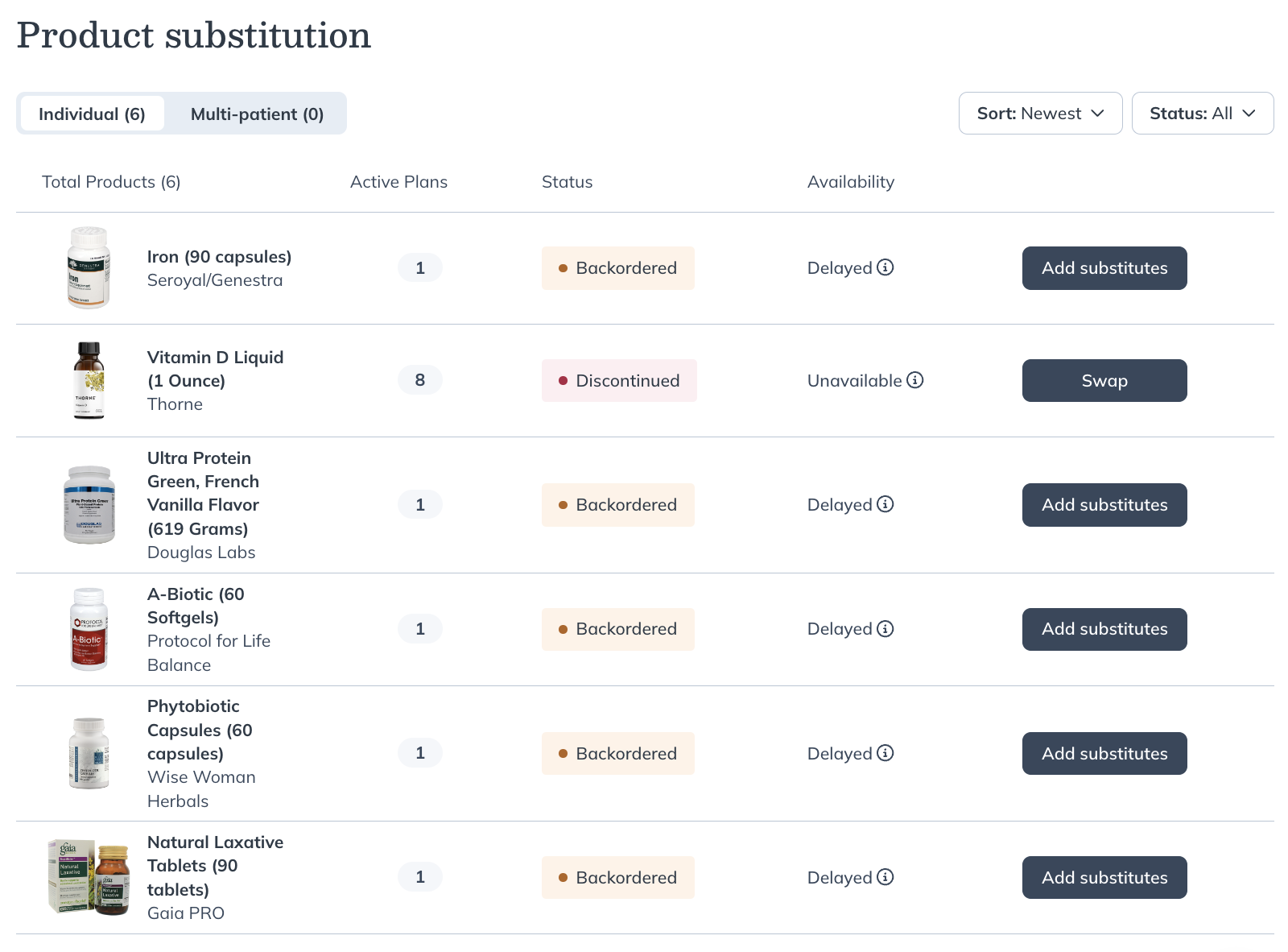Click the Phytobiotic Capsules plan count badge
1288x952 pixels.
click(419, 753)
